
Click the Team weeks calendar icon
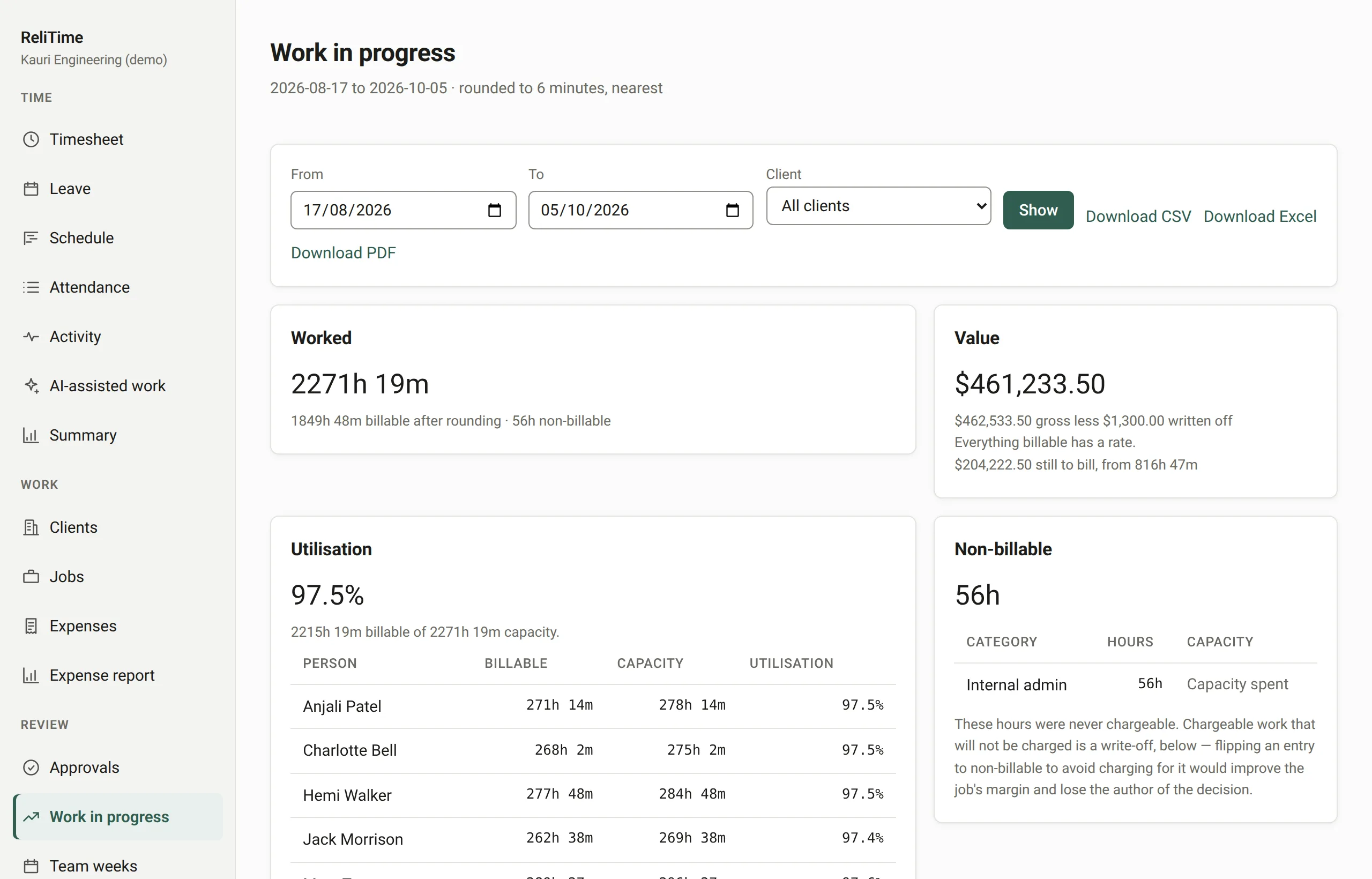[x=31, y=866]
